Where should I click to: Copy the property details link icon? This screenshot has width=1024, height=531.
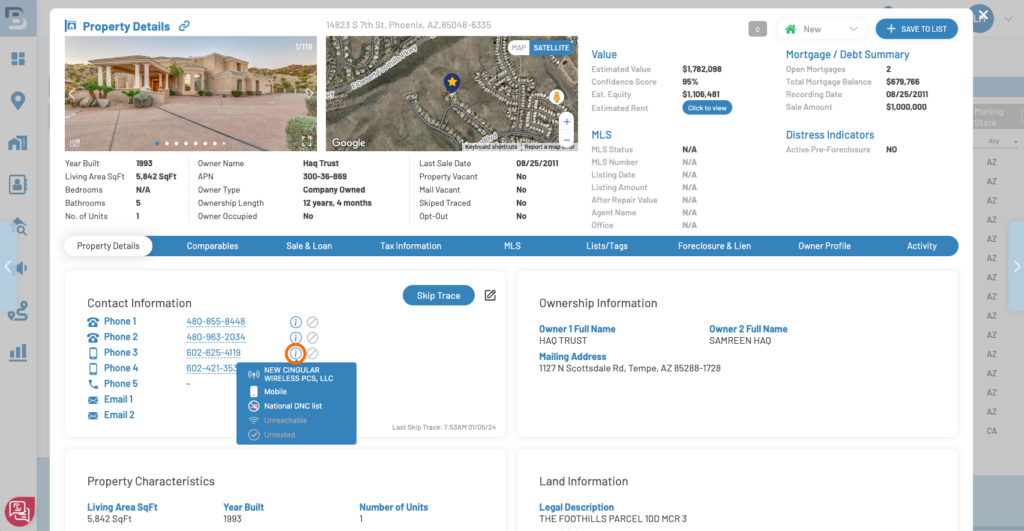pyautogui.click(x=184, y=27)
